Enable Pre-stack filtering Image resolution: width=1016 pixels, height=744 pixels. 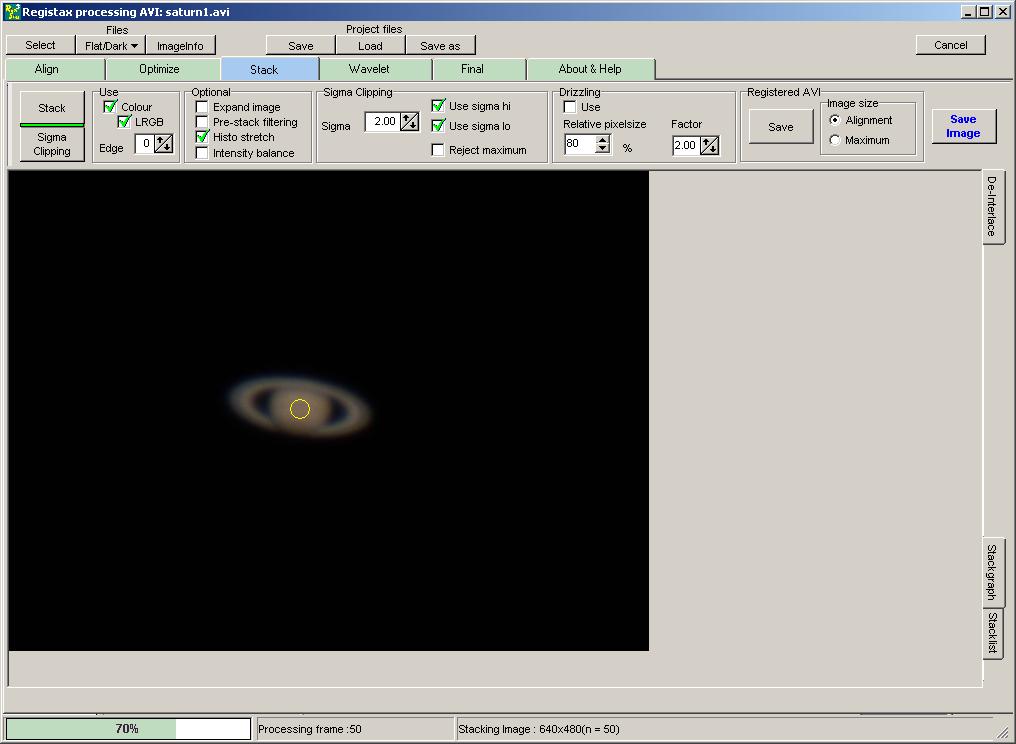coord(202,122)
